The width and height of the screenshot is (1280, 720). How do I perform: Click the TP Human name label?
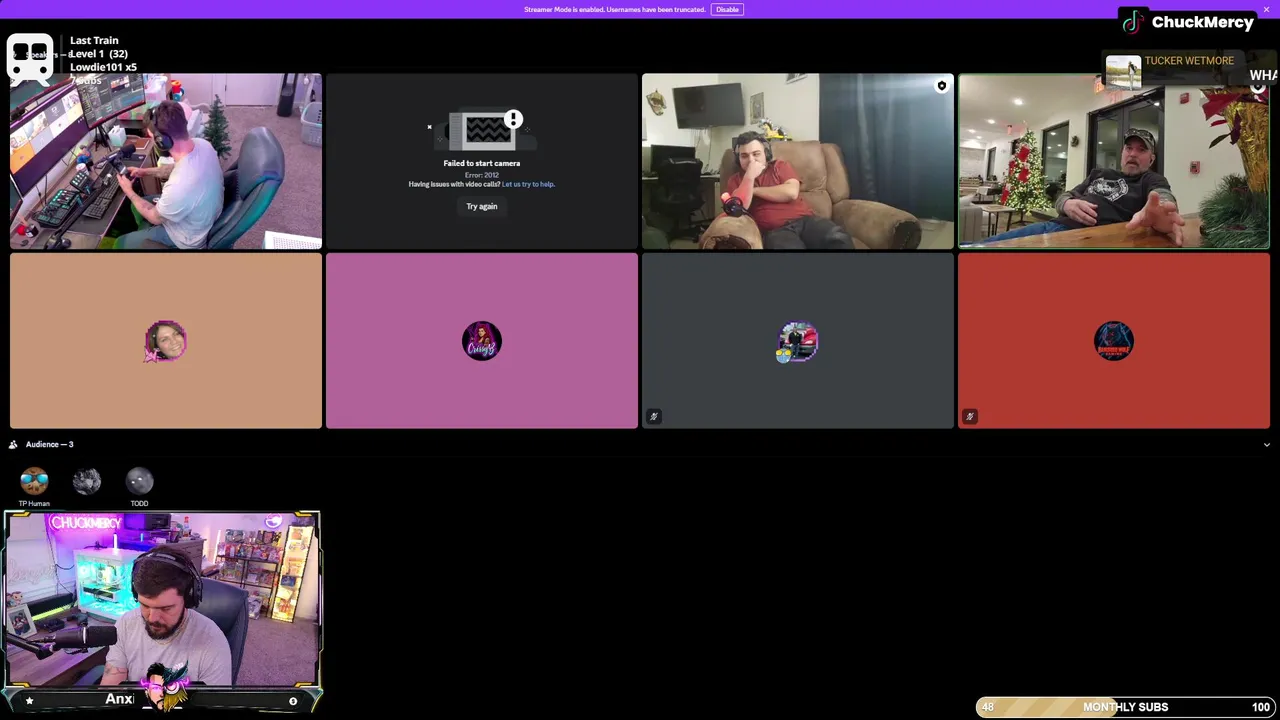(34, 503)
